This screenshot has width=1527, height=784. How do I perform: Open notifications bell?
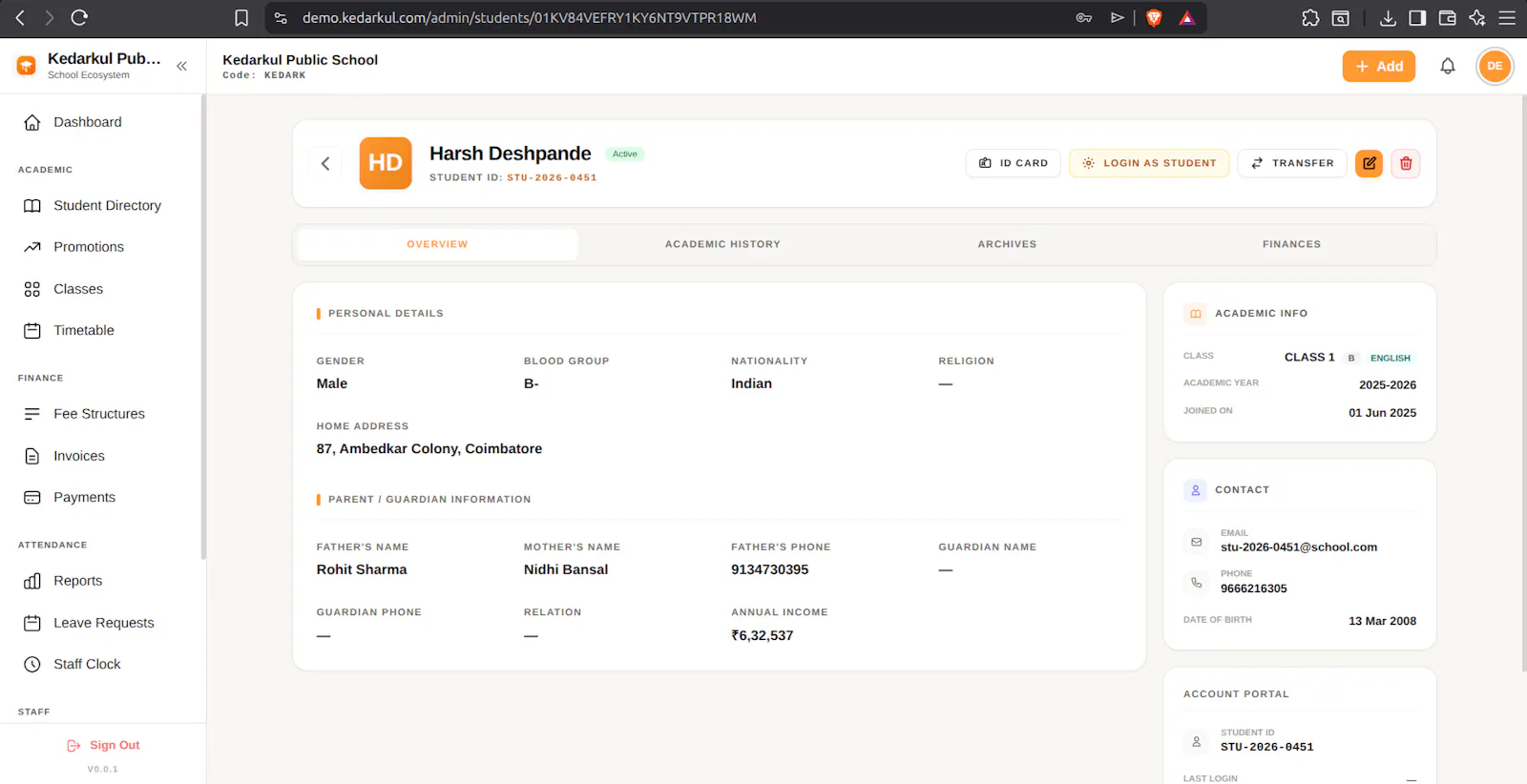(x=1448, y=66)
